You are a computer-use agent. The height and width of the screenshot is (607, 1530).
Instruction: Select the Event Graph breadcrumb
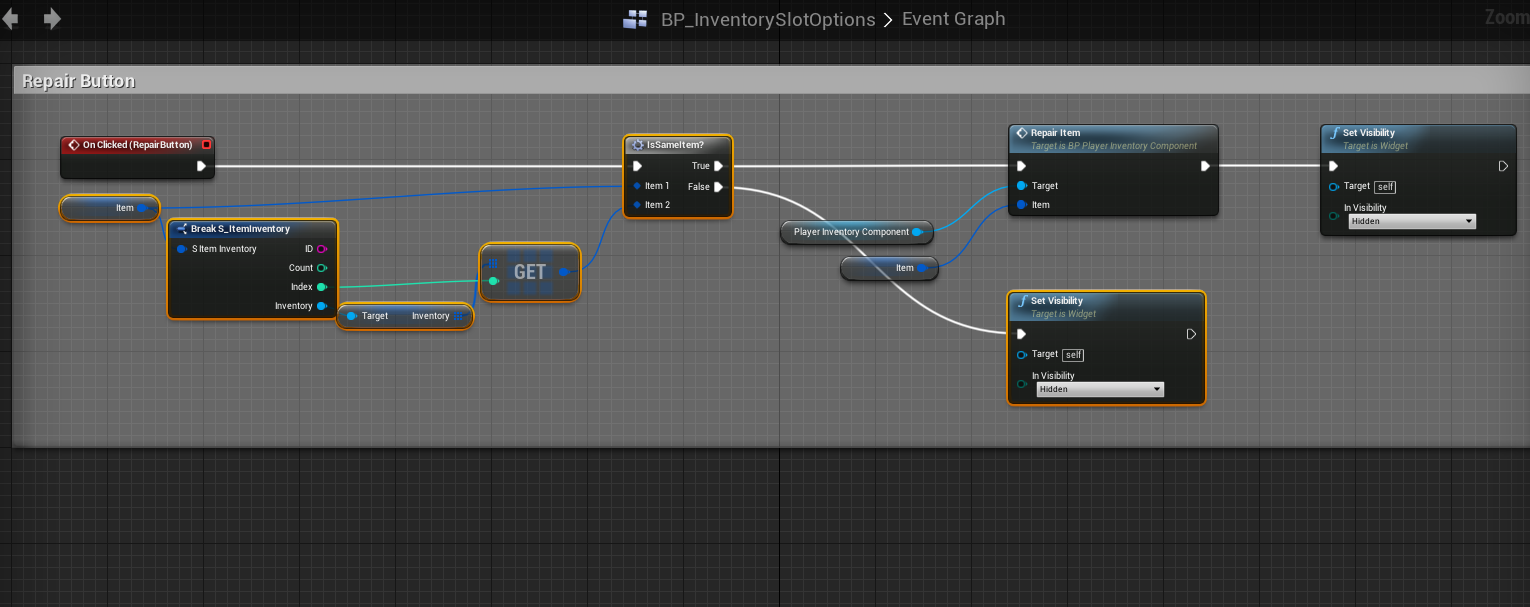coord(953,20)
